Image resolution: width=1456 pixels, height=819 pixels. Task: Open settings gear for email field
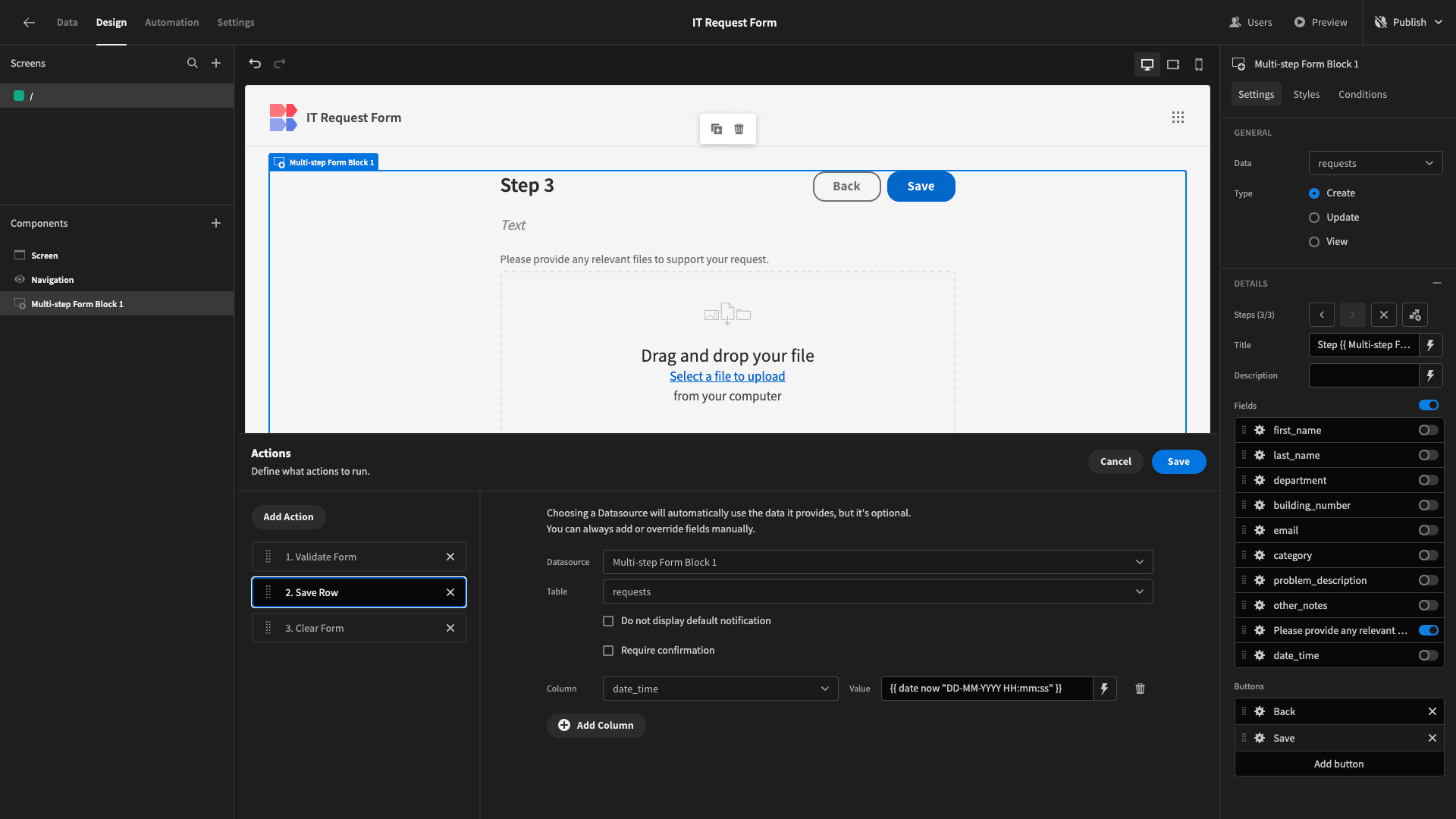pos(1260,530)
